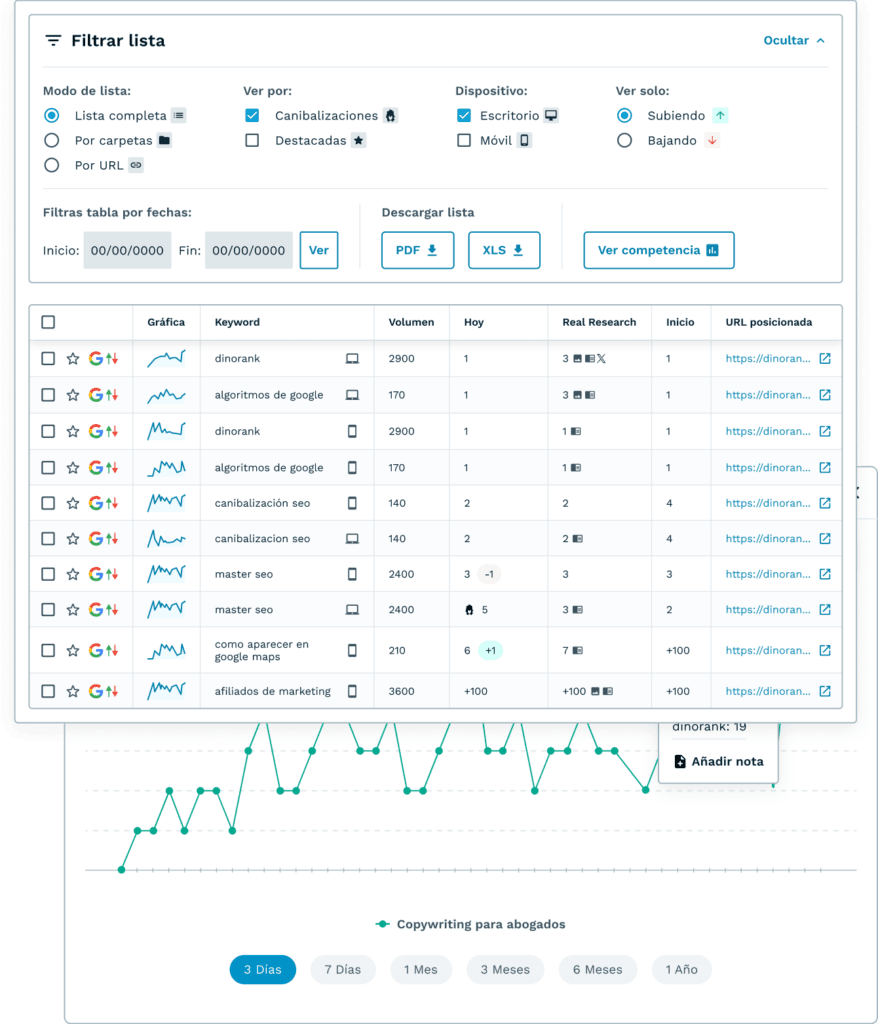Viewport: 878px width, 1024px height.
Task: Uncheck the Canibalizaciones checkbox
Action: tap(252, 116)
